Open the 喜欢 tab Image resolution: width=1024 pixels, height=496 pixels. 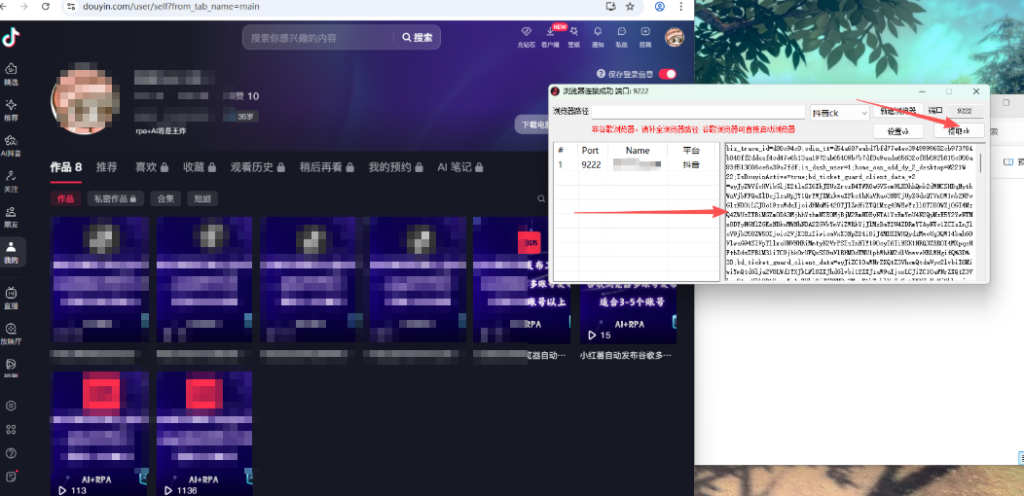(151, 167)
